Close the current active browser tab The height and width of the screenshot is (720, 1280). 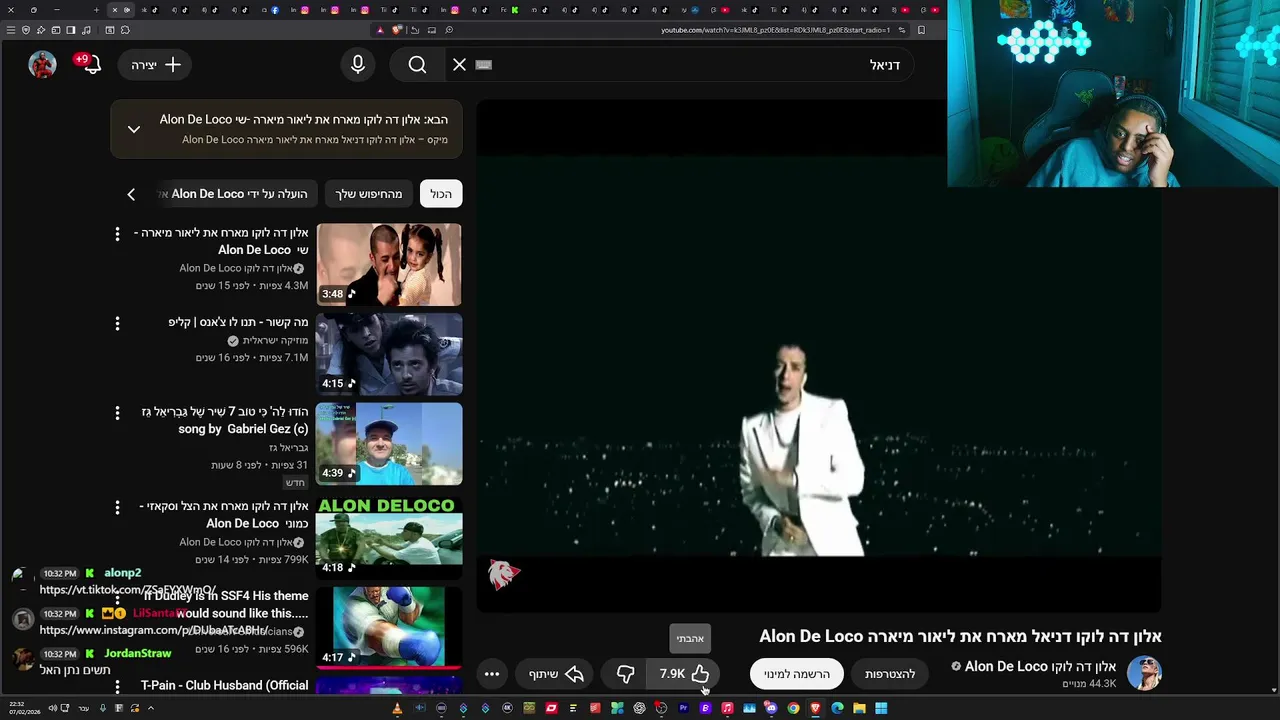tap(115, 10)
